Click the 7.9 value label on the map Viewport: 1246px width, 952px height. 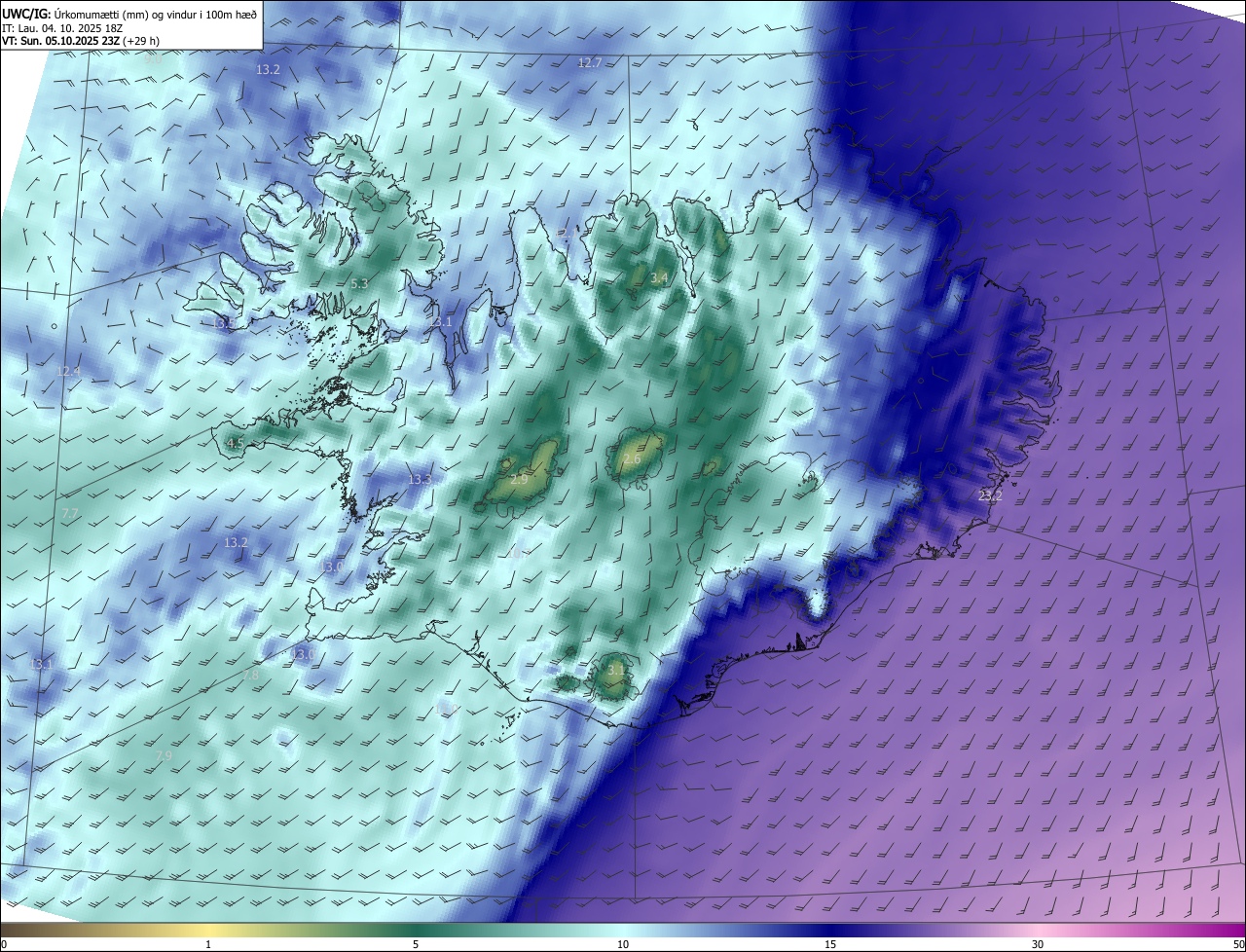coord(164,755)
